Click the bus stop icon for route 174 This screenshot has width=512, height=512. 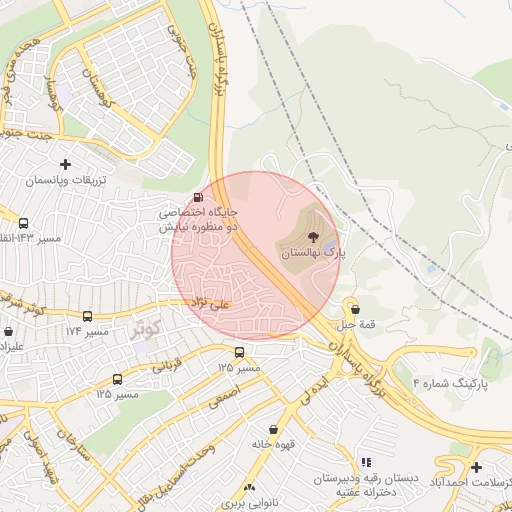pyautogui.click(x=87, y=316)
